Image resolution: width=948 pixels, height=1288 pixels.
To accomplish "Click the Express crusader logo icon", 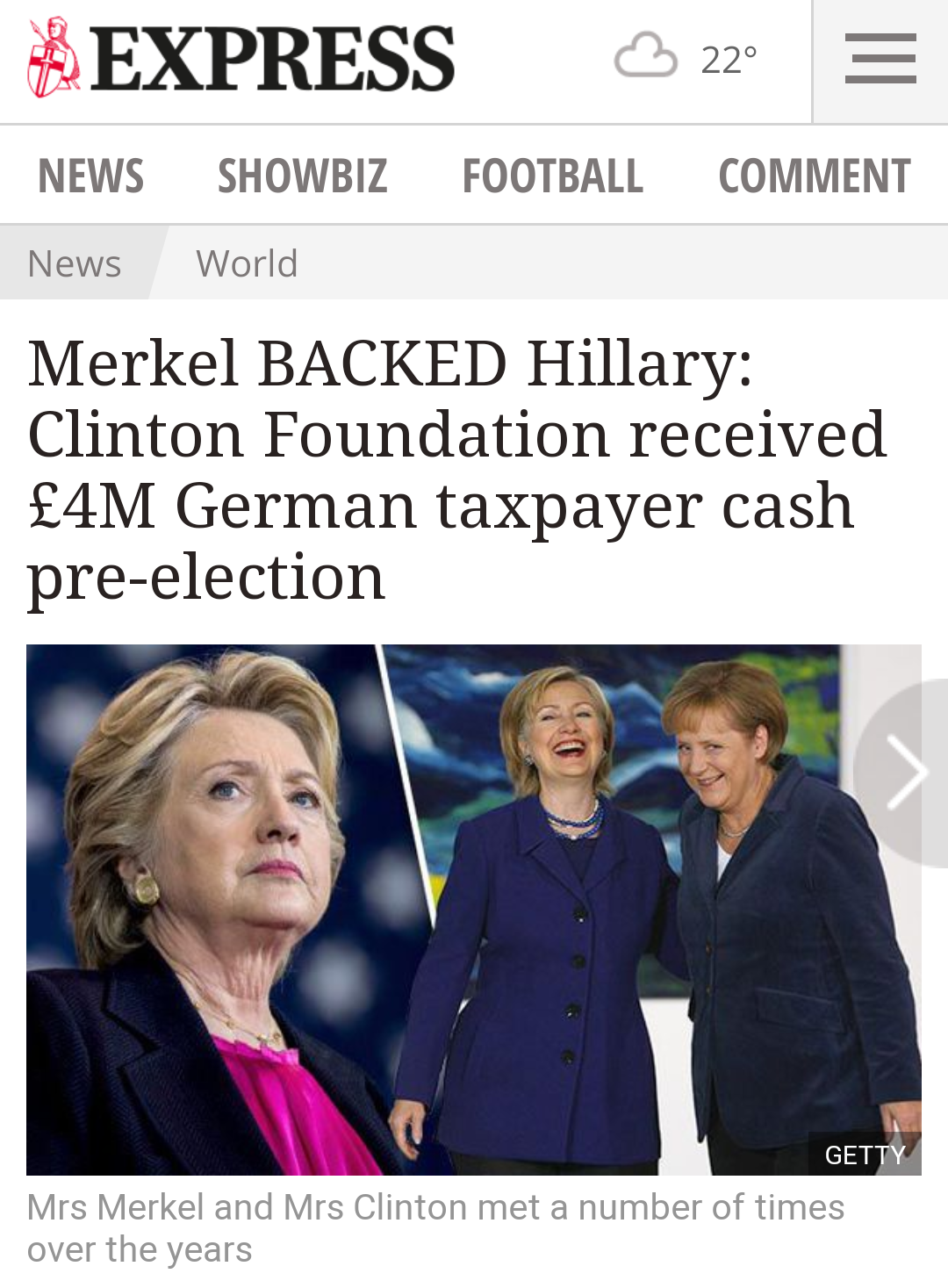I will (54, 57).
